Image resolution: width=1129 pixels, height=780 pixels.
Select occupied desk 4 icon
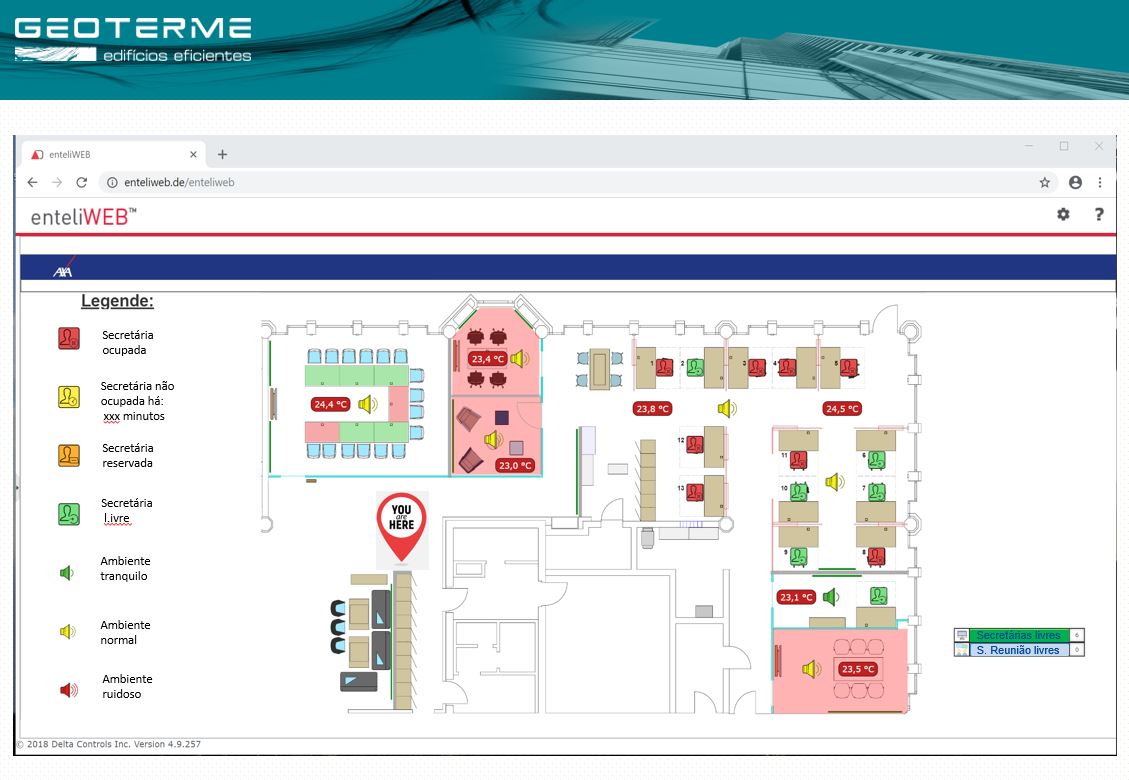tap(787, 367)
